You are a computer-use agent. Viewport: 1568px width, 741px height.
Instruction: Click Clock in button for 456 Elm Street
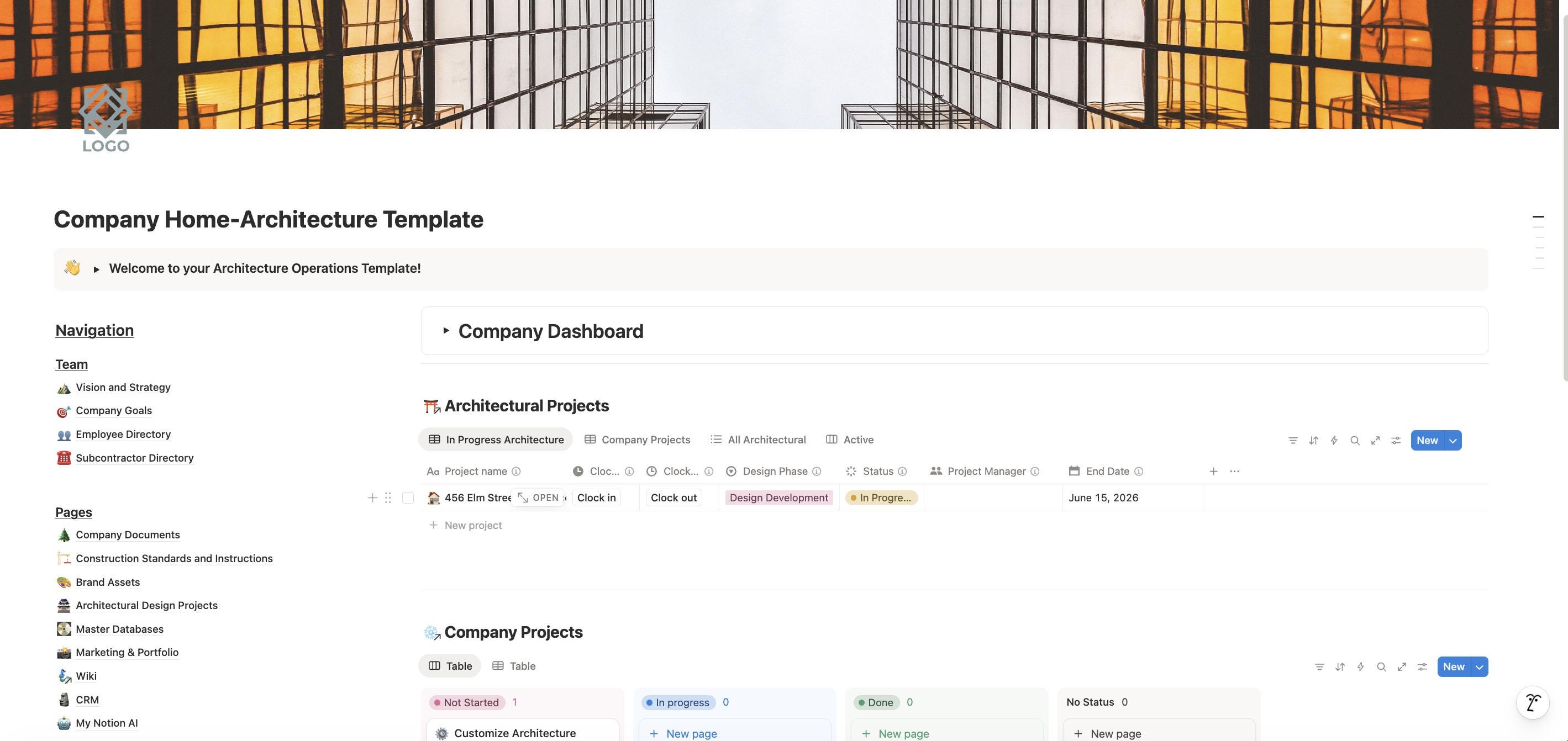[x=596, y=497]
